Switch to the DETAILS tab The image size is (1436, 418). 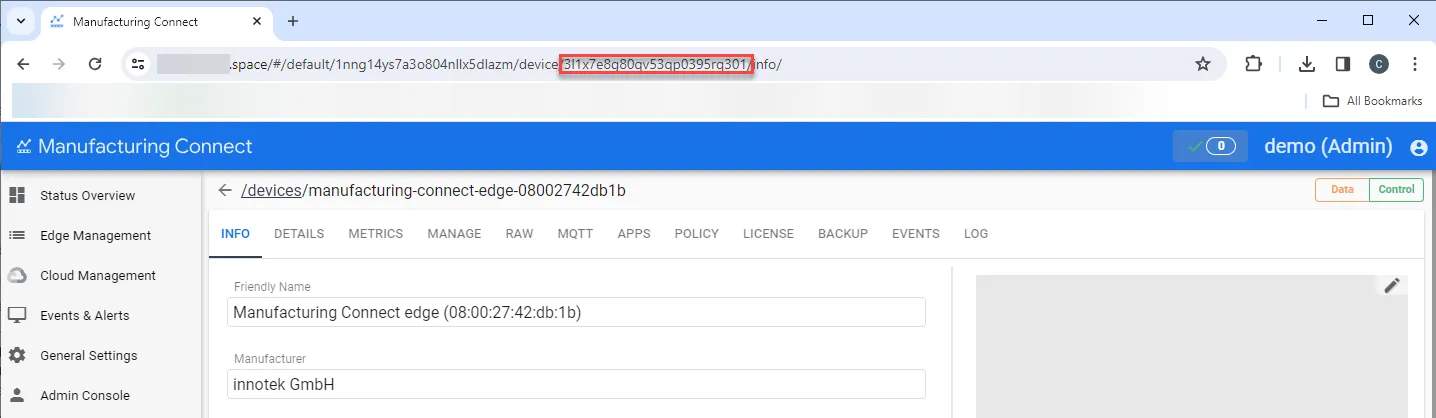point(299,234)
